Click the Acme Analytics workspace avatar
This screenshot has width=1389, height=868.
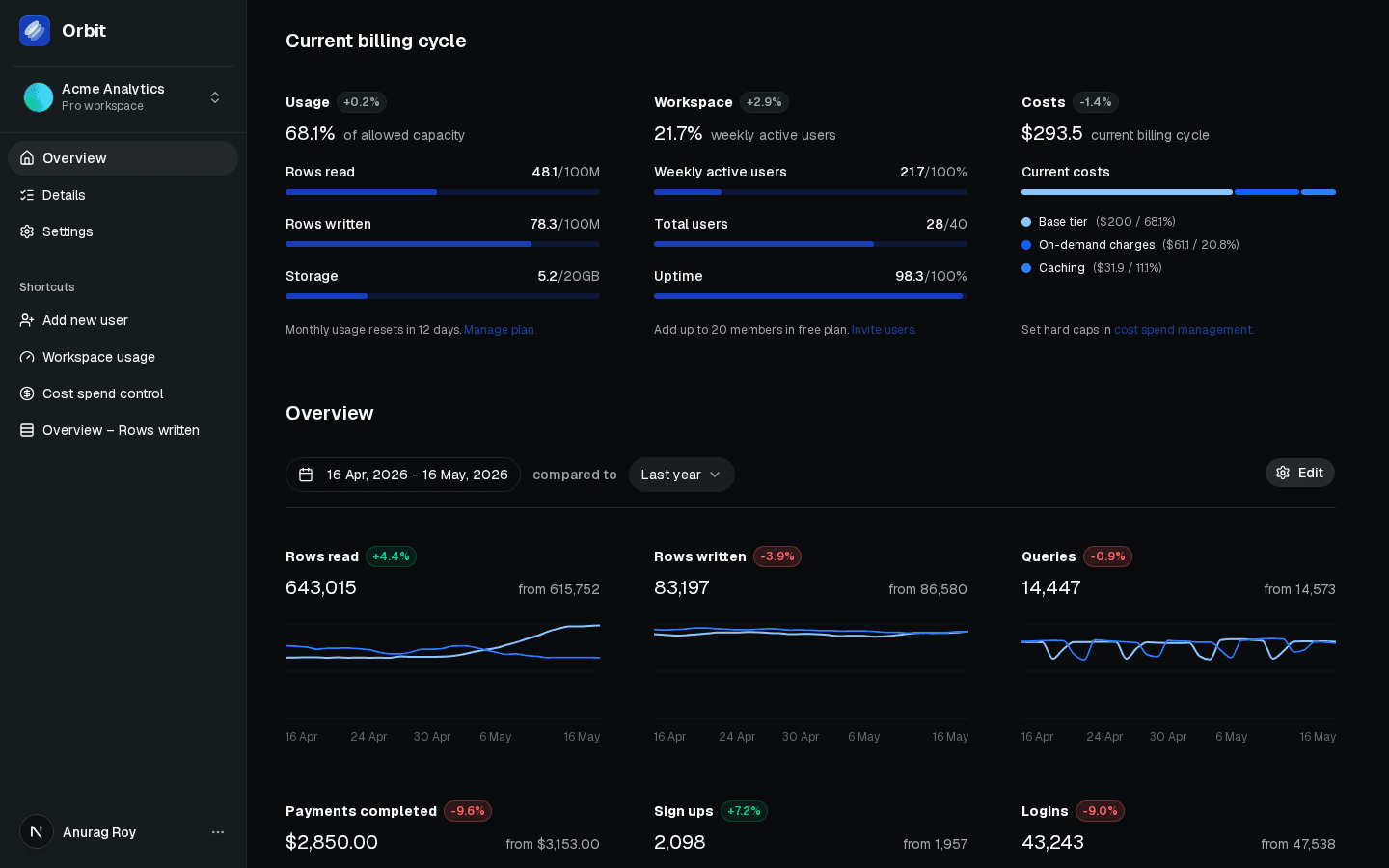39,97
